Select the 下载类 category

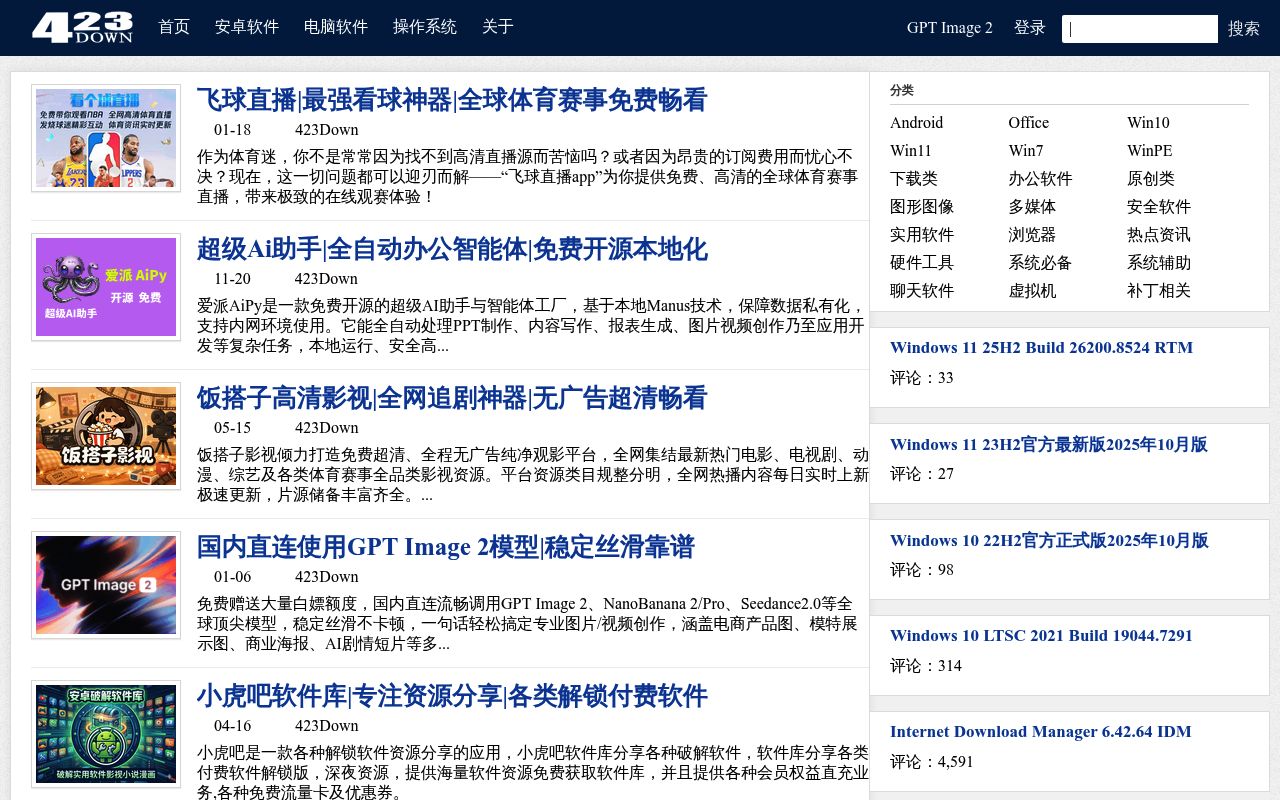point(914,179)
